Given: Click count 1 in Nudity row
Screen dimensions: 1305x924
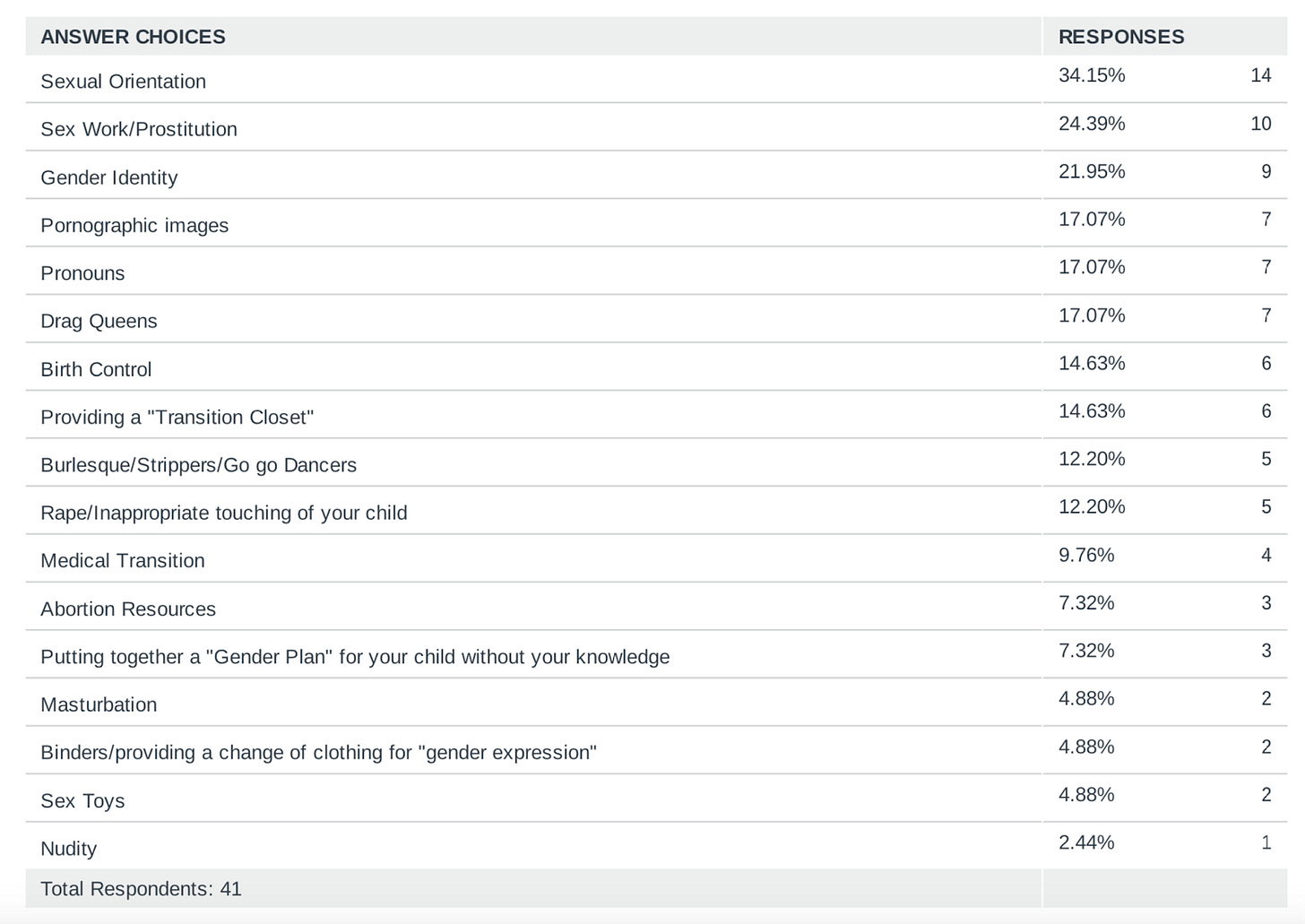Looking at the screenshot, I should tap(1266, 842).
